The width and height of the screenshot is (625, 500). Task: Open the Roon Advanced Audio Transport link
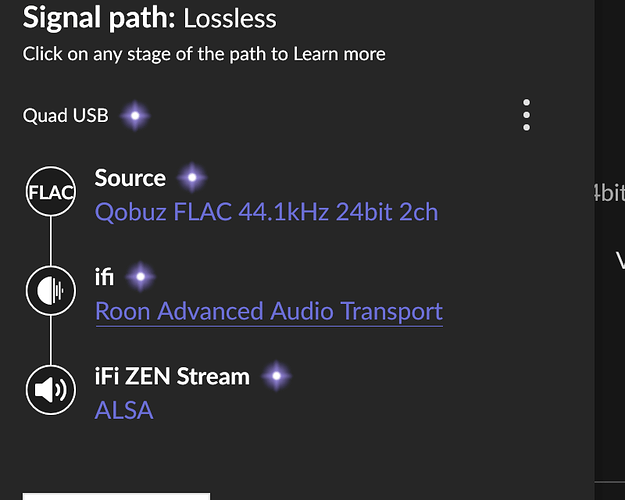[x=268, y=311]
